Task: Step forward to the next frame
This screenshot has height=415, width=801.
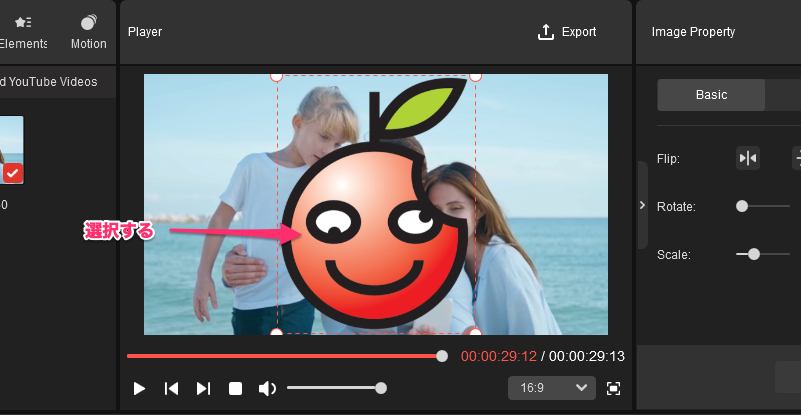Action: coord(203,388)
